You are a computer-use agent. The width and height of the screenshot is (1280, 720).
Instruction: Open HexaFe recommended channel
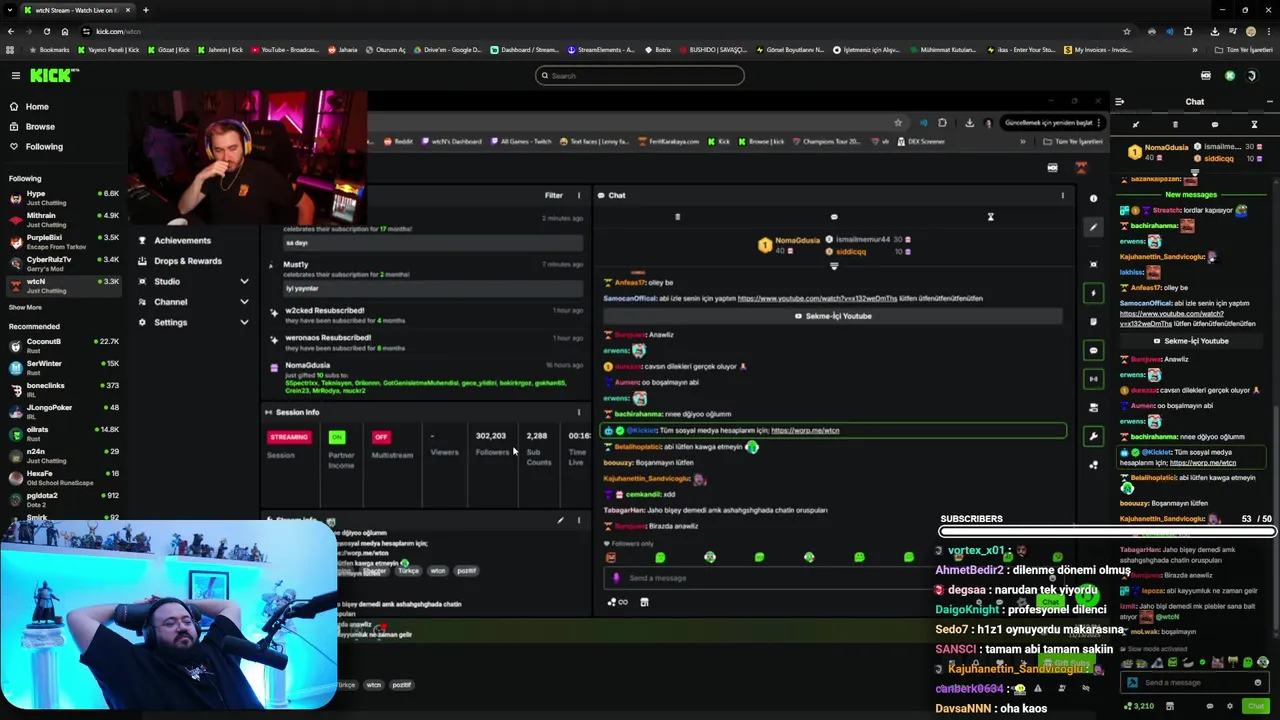62,477
